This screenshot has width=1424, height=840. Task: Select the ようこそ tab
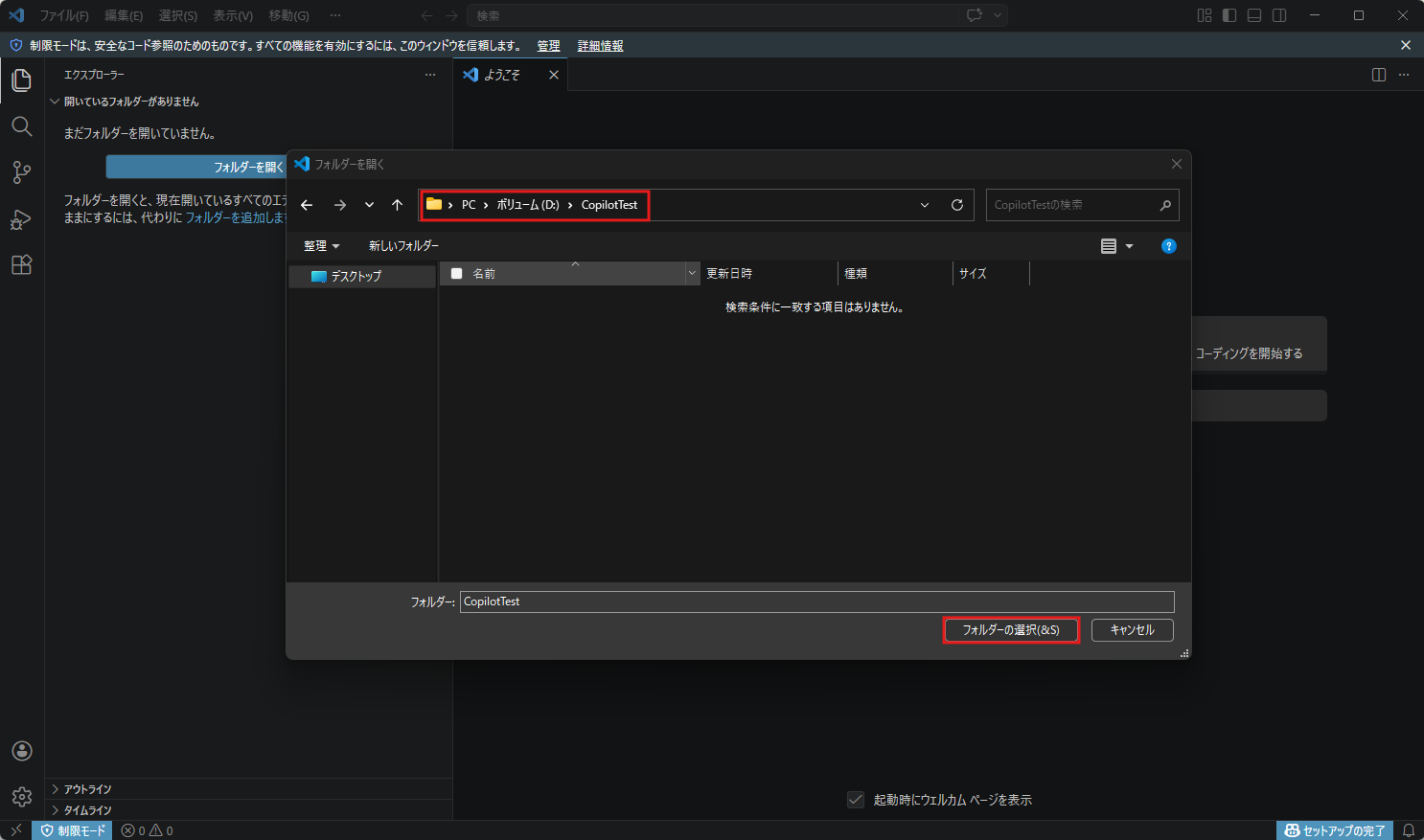(502, 75)
